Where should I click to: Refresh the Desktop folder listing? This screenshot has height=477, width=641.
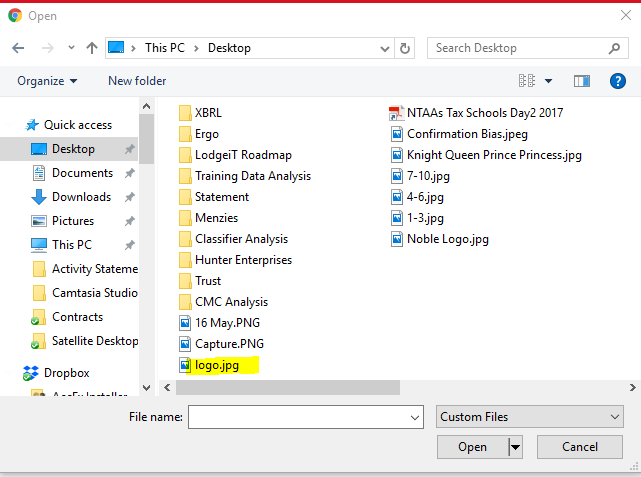pos(405,48)
